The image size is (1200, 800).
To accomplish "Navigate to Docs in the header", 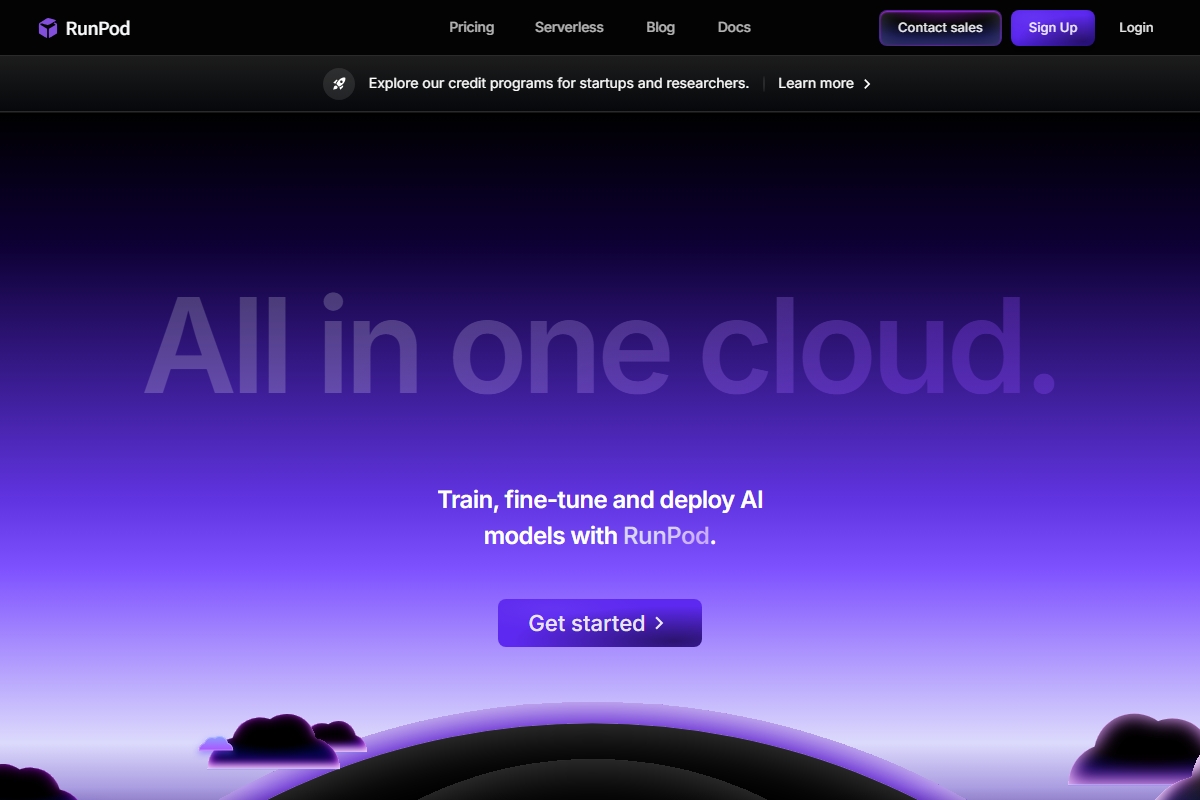I will 734,28.
